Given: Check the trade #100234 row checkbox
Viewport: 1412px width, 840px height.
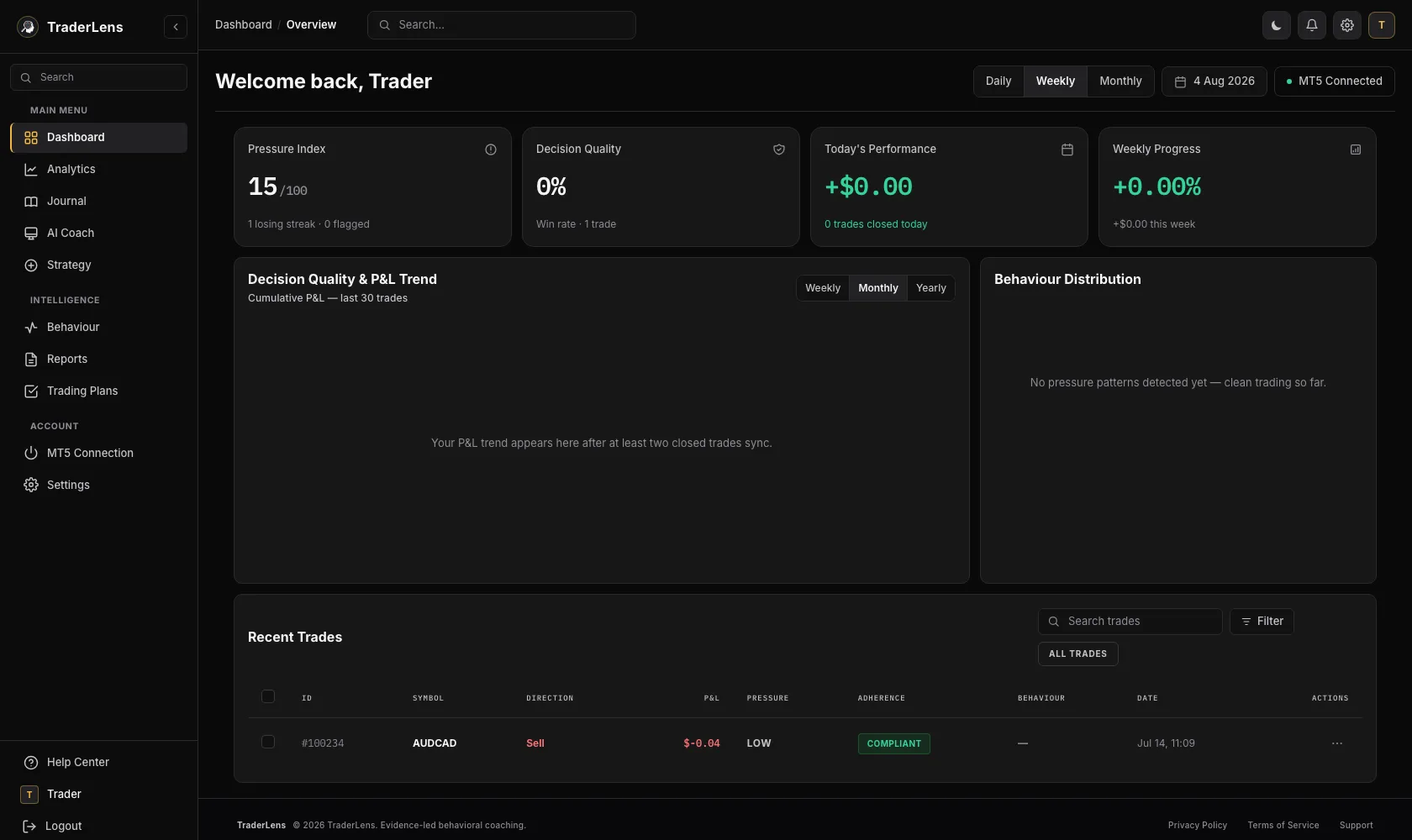Looking at the screenshot, I should pyautogui.click(x=268, y=742).
